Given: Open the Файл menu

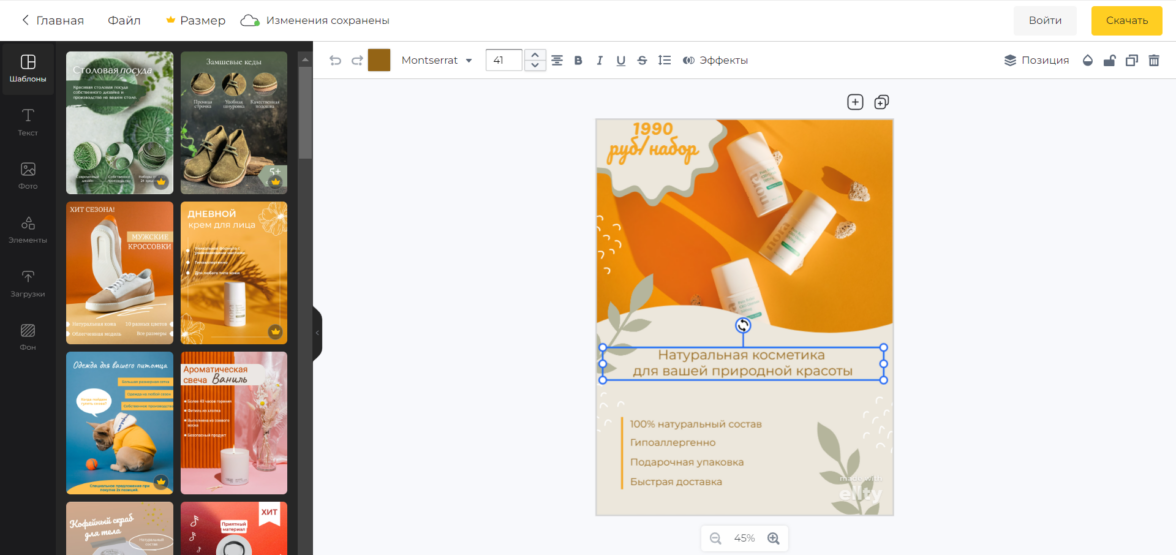Looking at the screenshot, I should click(124, 20).
